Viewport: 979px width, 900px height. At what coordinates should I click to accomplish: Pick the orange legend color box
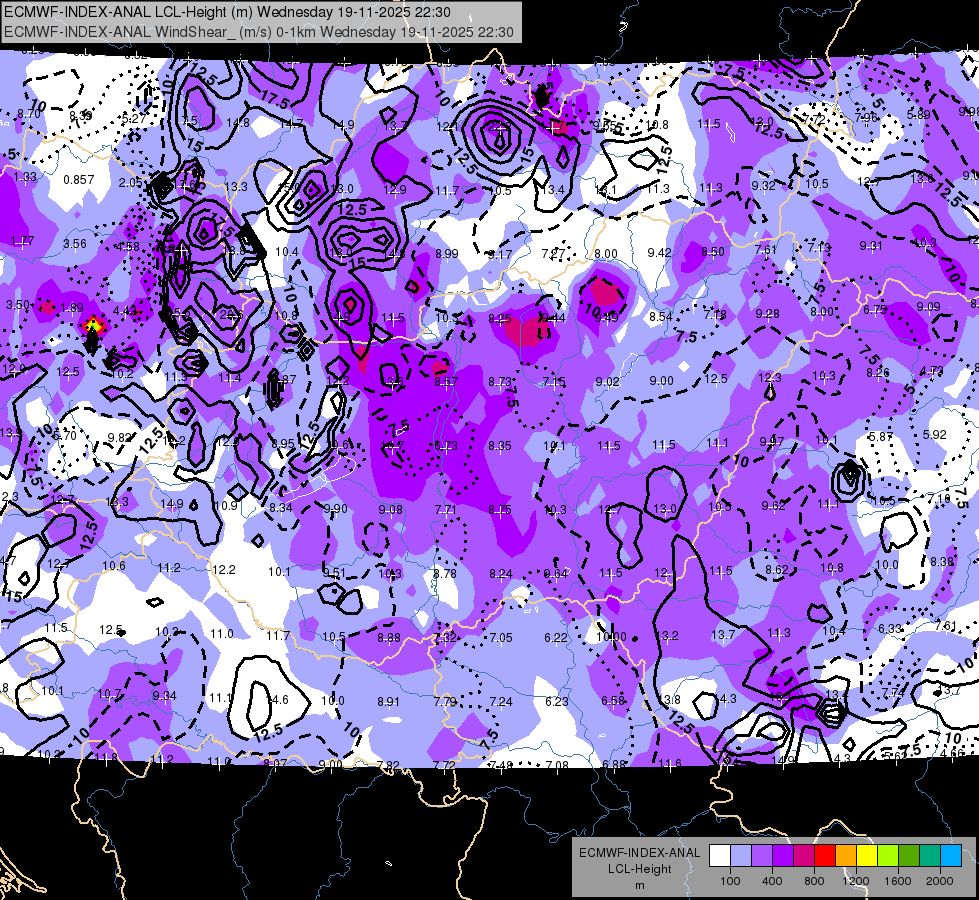click(846, 856)
